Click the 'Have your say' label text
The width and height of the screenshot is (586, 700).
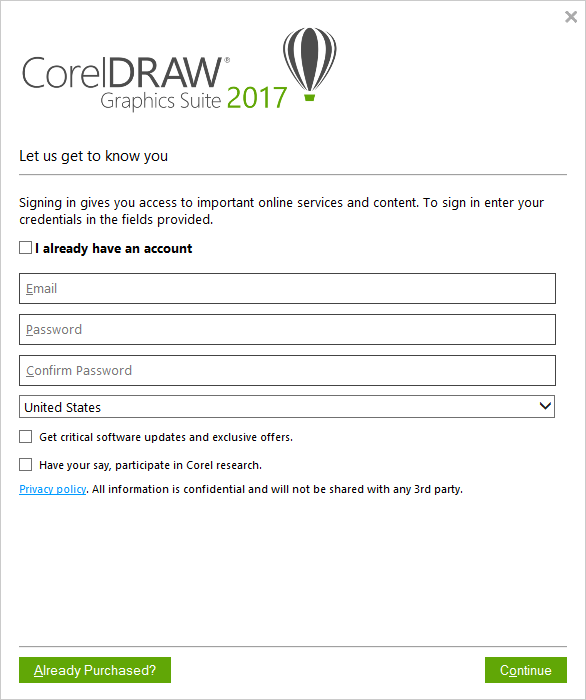[150, 465]
